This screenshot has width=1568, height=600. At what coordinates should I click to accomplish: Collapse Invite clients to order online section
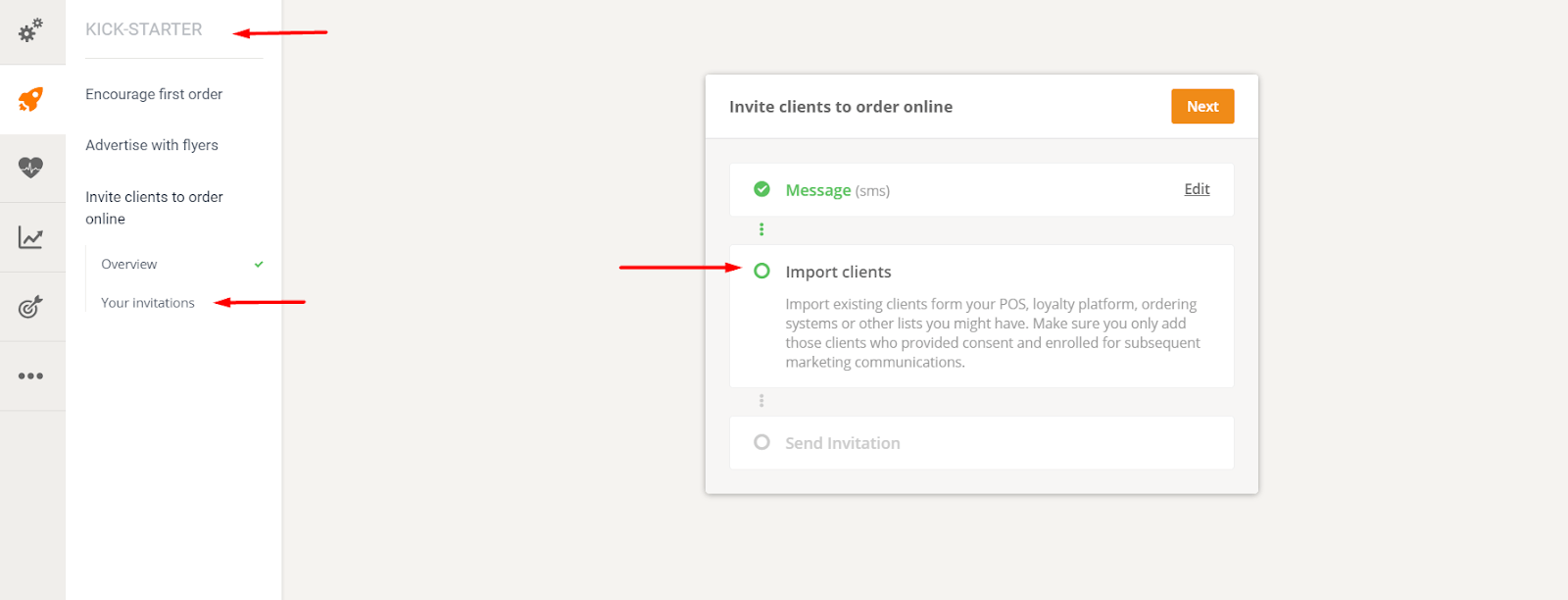[154, 208]
